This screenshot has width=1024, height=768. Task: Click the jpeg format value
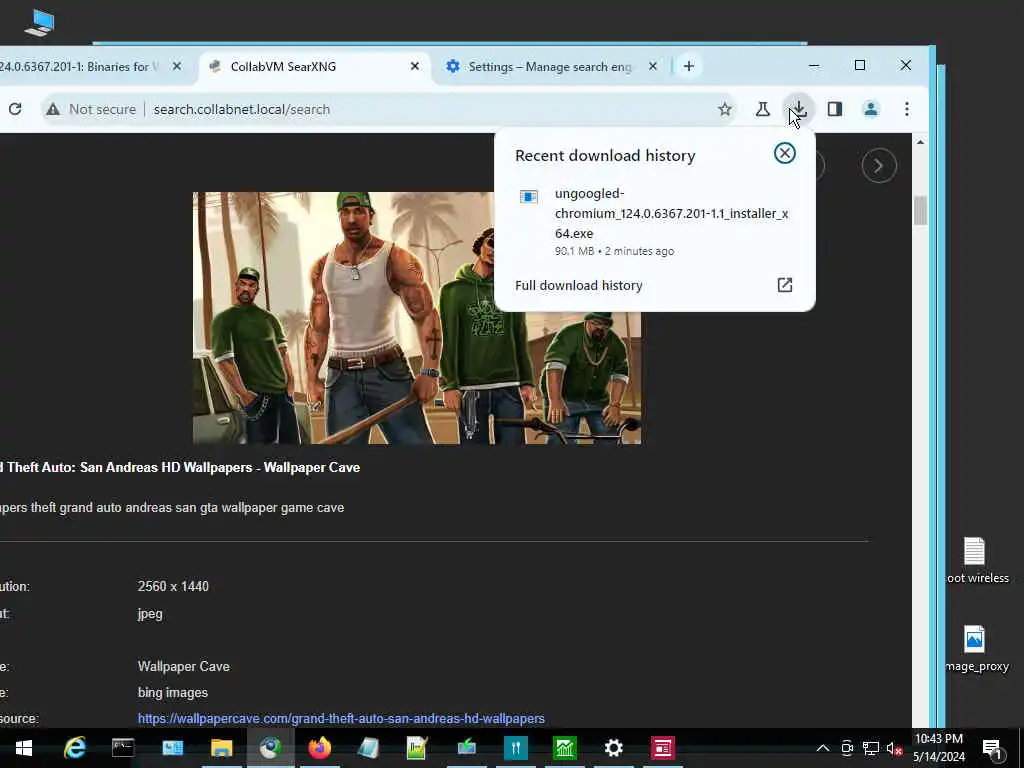point(150,614)
